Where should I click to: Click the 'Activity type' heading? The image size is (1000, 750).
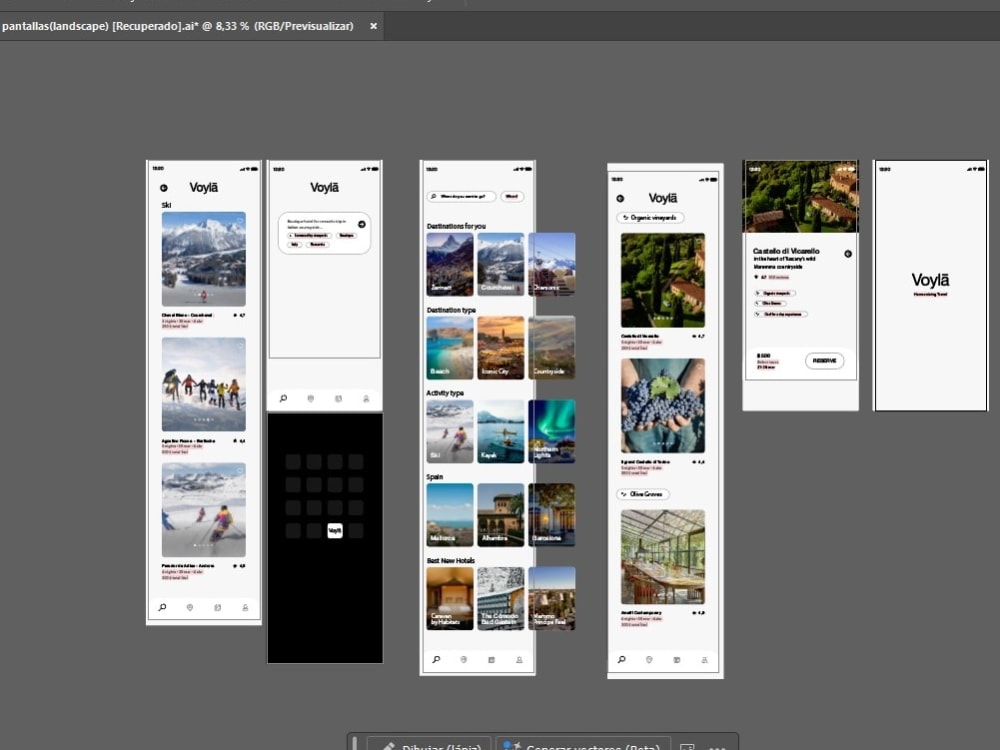point(445,393)
